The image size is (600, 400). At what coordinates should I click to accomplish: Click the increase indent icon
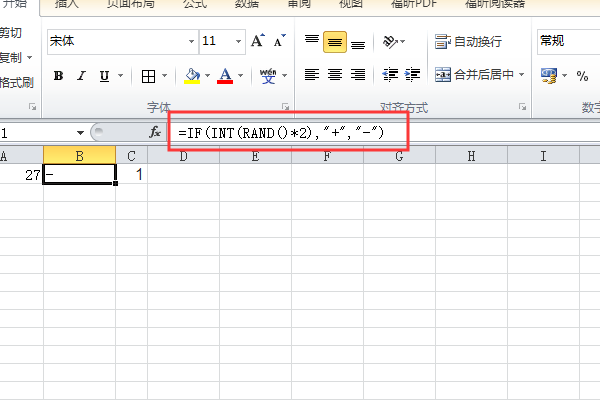pos(412,75)
